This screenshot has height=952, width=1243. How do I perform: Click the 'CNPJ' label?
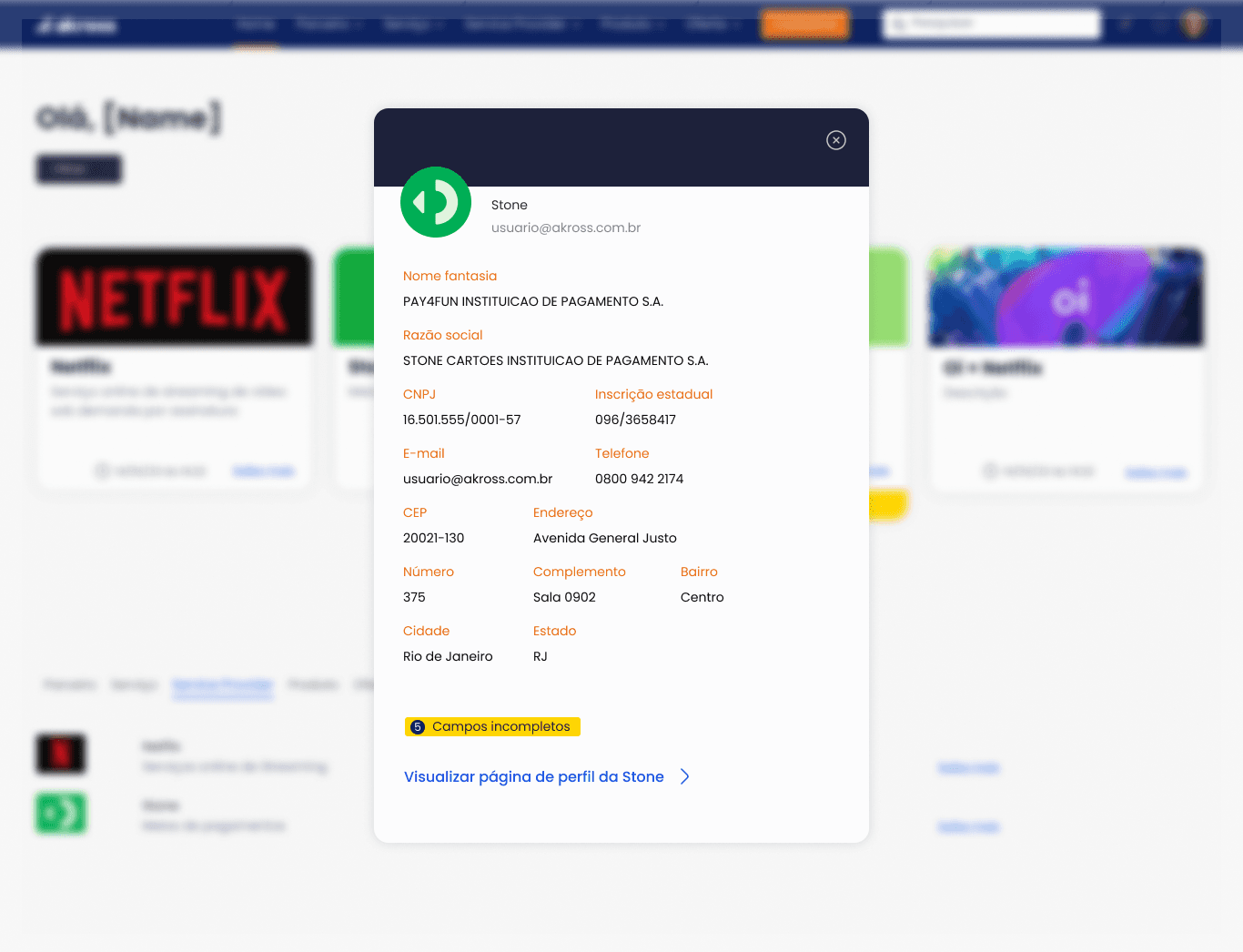419,394
